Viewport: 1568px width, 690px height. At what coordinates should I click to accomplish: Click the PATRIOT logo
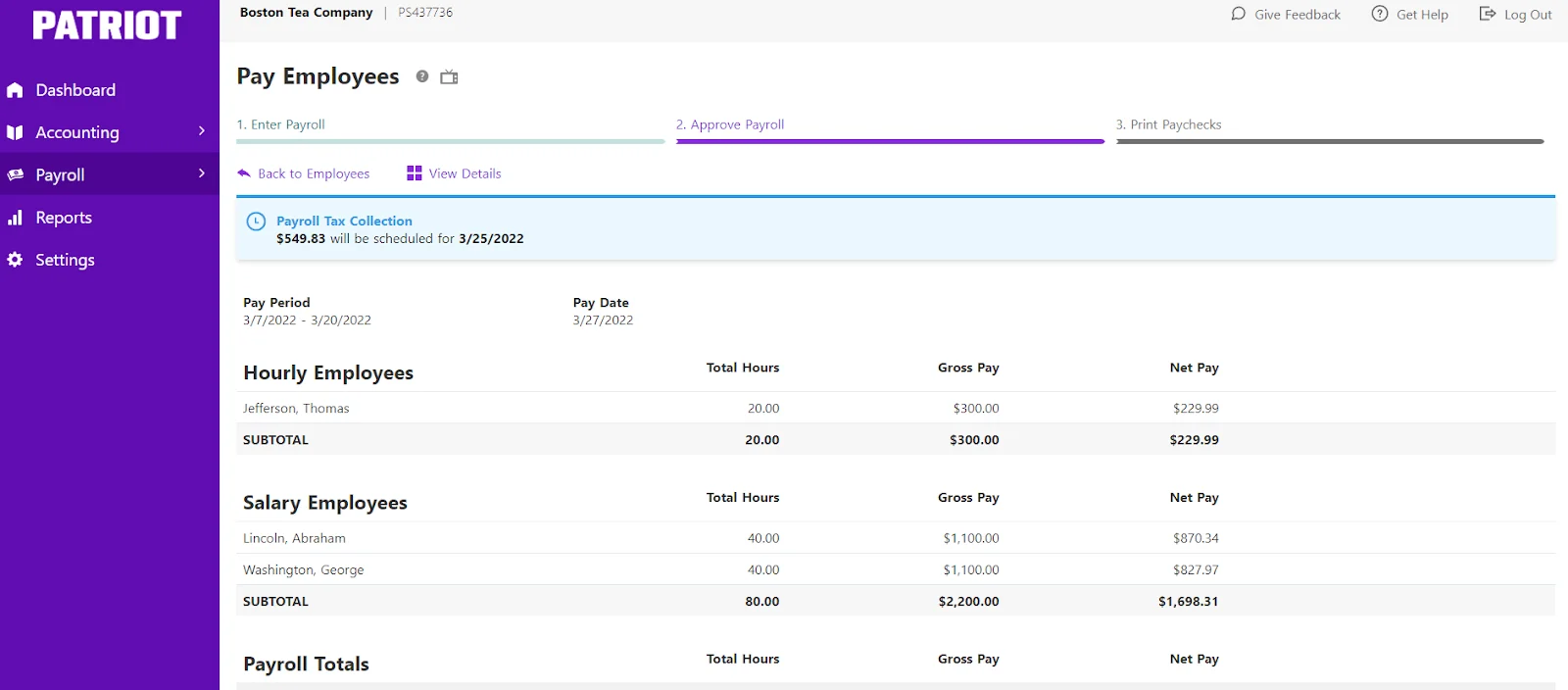tap(107, 25)
